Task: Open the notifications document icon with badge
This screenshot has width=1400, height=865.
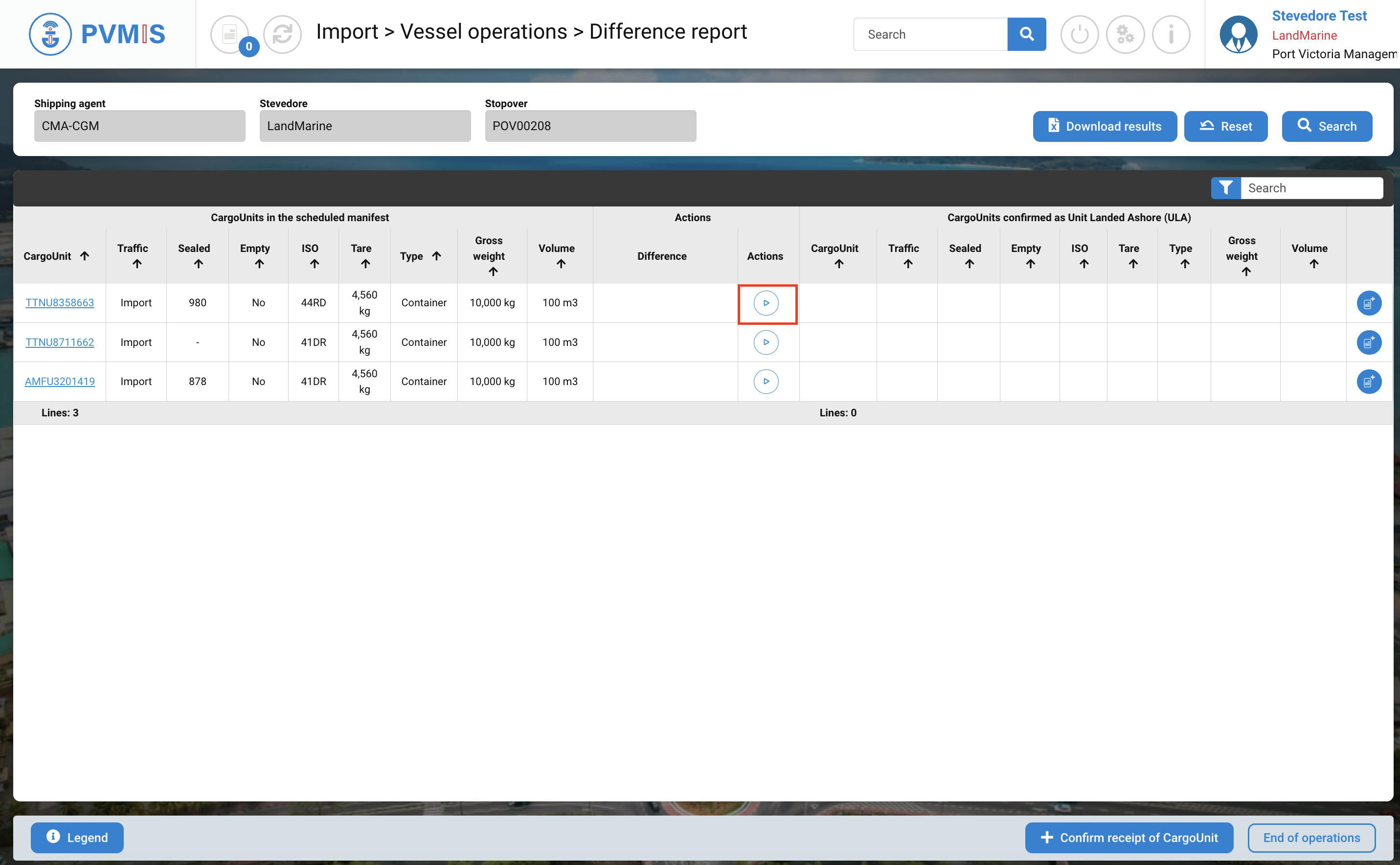Action: [x=230, y=34]
